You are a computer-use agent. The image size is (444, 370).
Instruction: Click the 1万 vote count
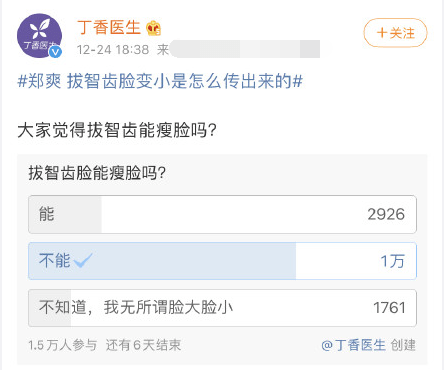tap(392, 261)
